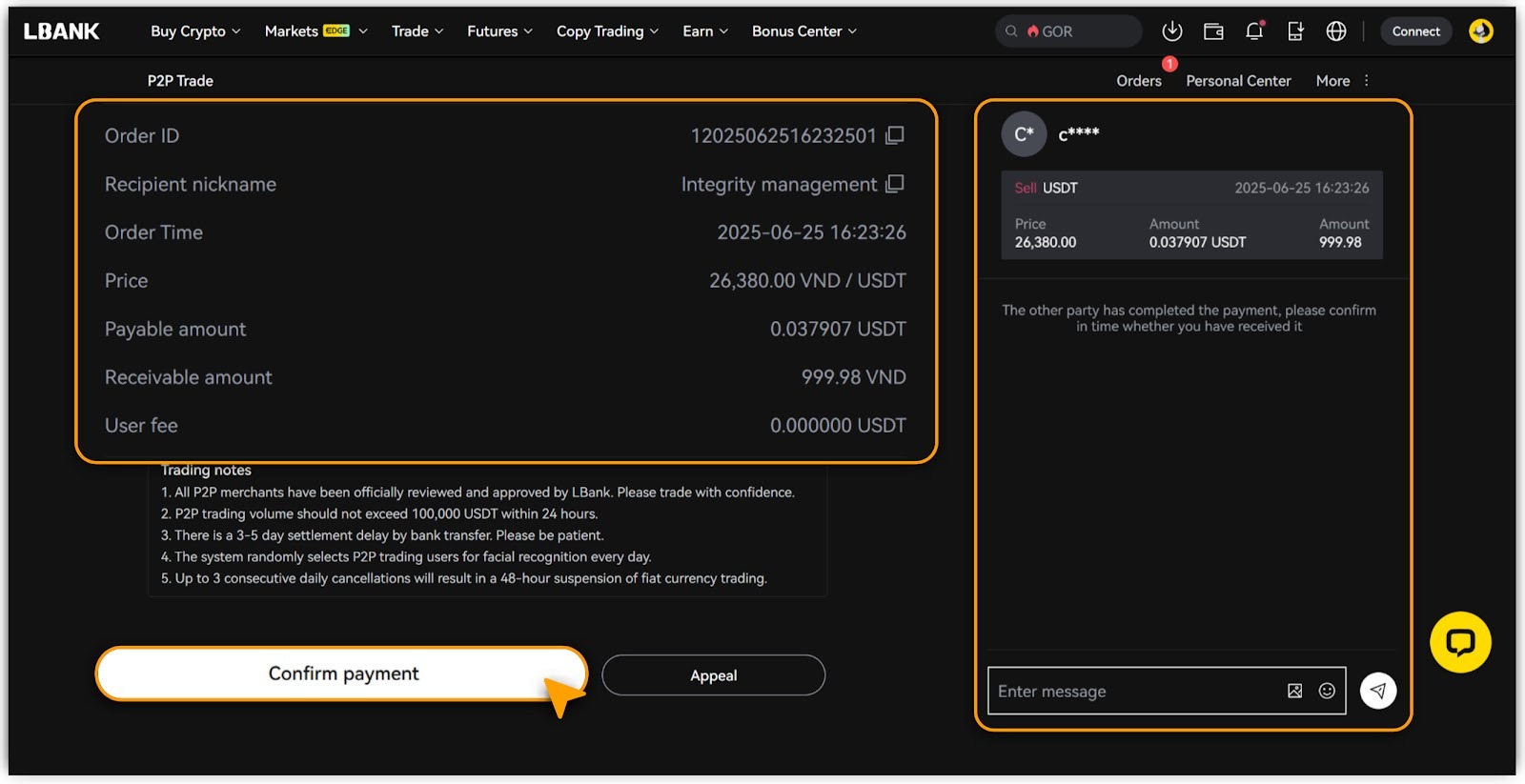Attach an image to chat message

1294,691
